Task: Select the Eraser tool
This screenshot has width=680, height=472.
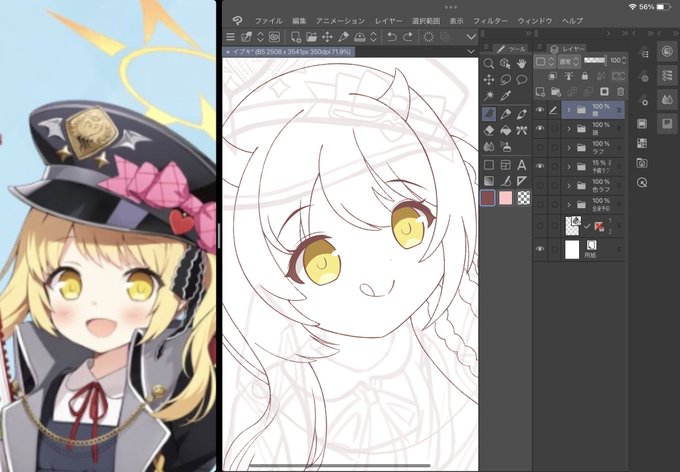Action: [489, 130]
